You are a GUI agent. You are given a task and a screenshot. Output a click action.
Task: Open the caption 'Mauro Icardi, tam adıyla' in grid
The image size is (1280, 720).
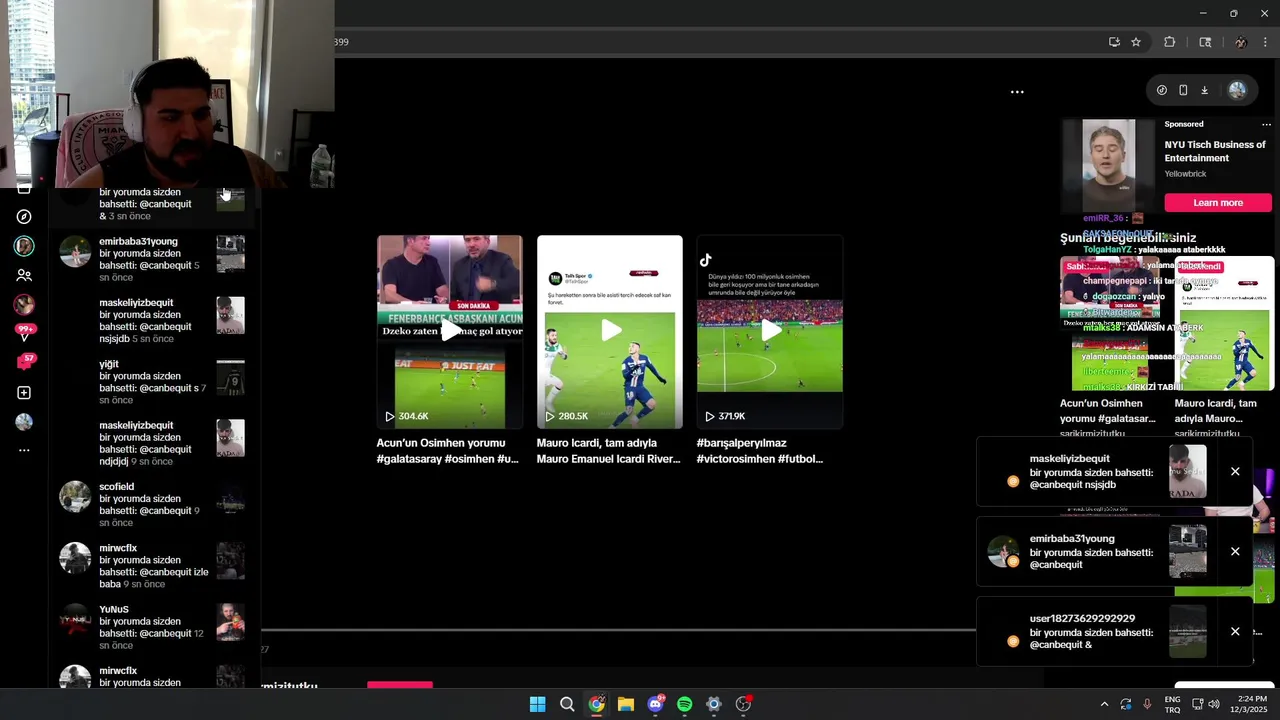[608, 451]
